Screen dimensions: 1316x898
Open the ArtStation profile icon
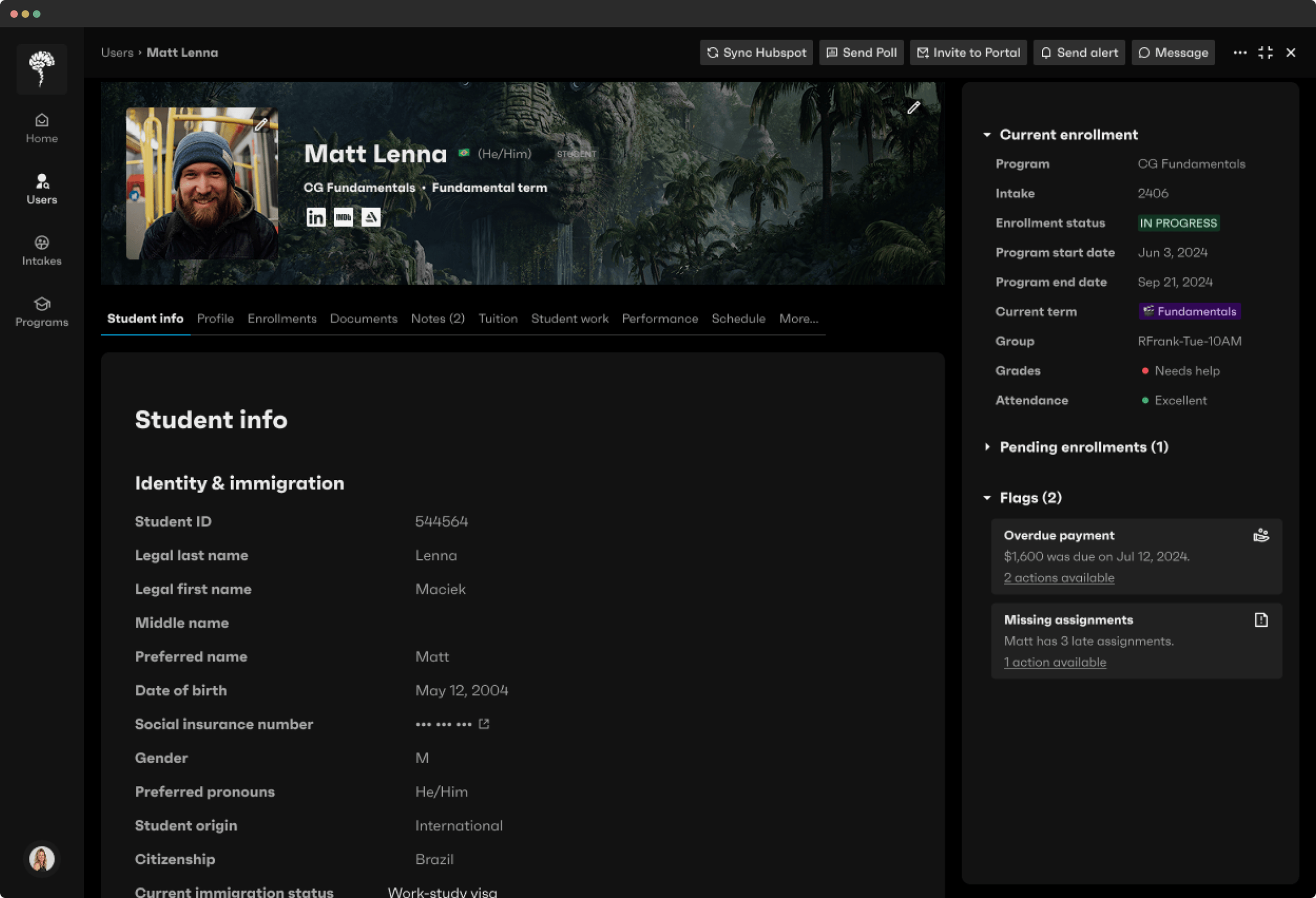(x=371, y=217)
